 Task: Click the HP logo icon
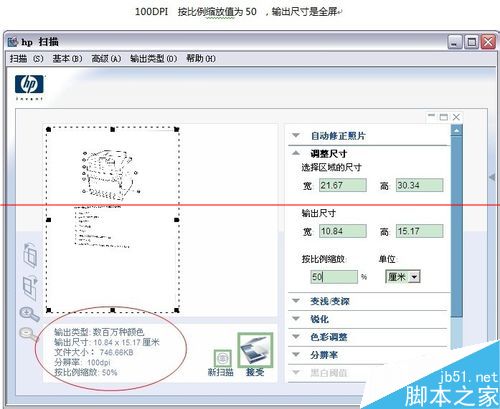pos(29,84)
